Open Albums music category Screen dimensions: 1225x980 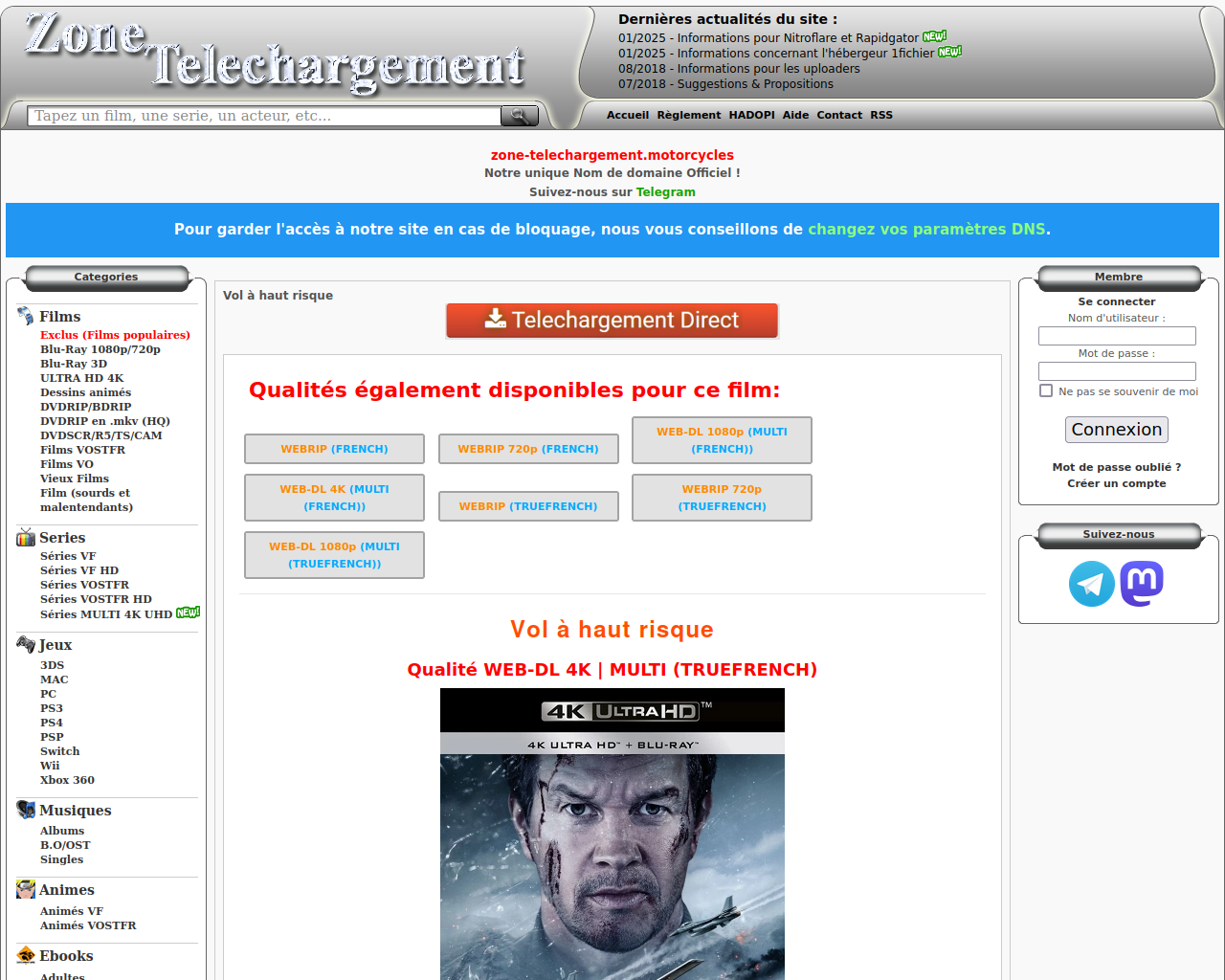[62, 831]
